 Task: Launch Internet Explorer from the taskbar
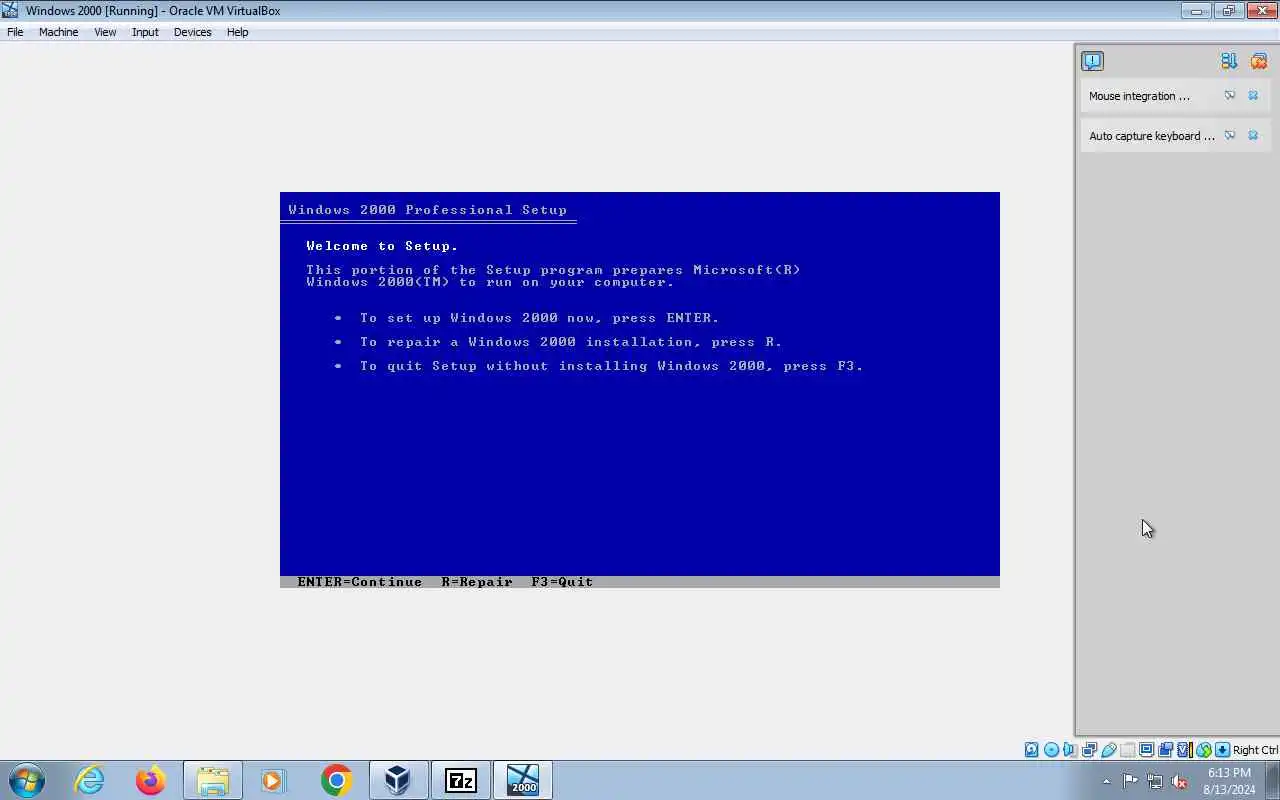(89, 780)
